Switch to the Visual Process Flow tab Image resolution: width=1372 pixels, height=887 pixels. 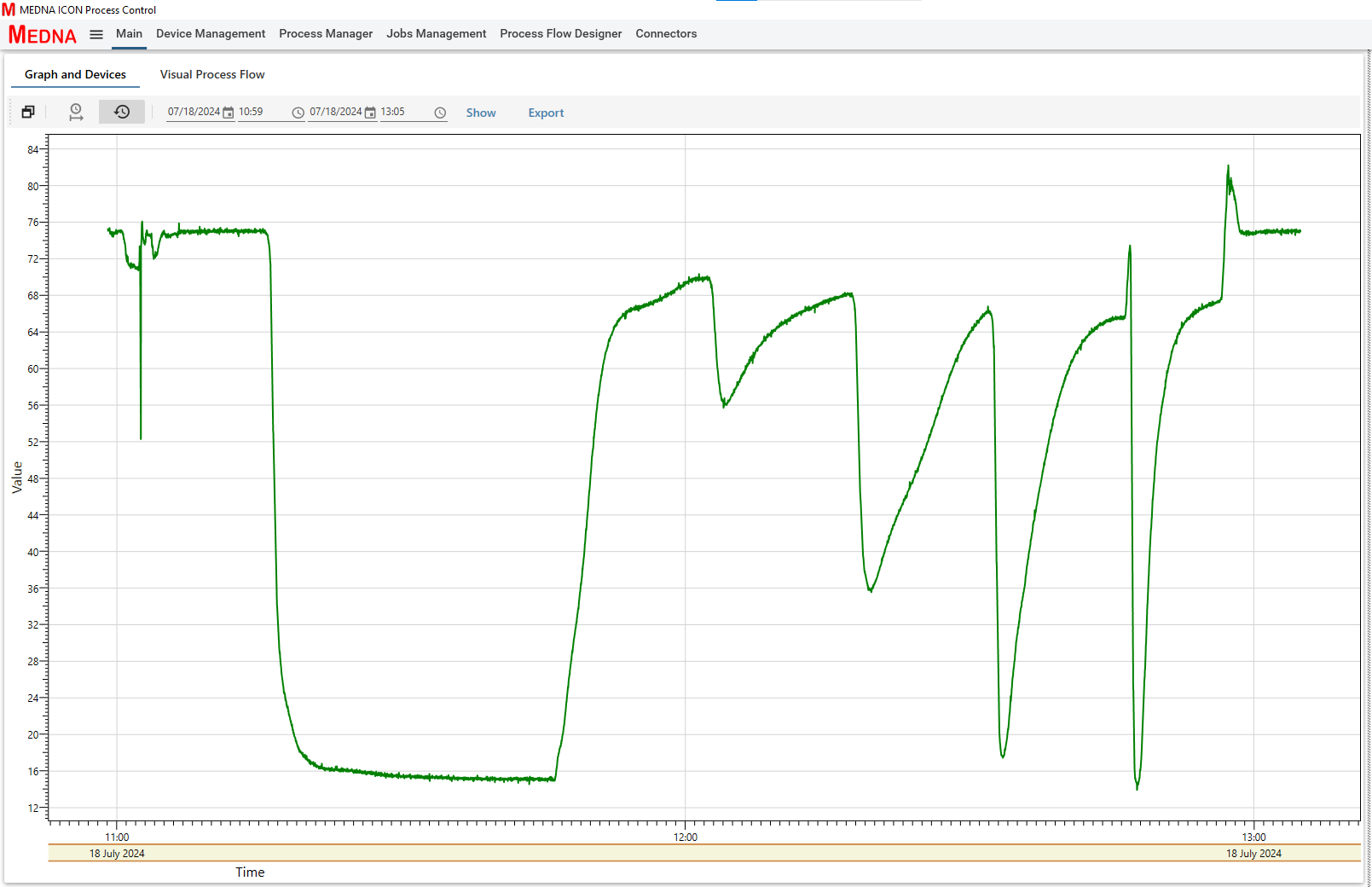coord(212,75)
